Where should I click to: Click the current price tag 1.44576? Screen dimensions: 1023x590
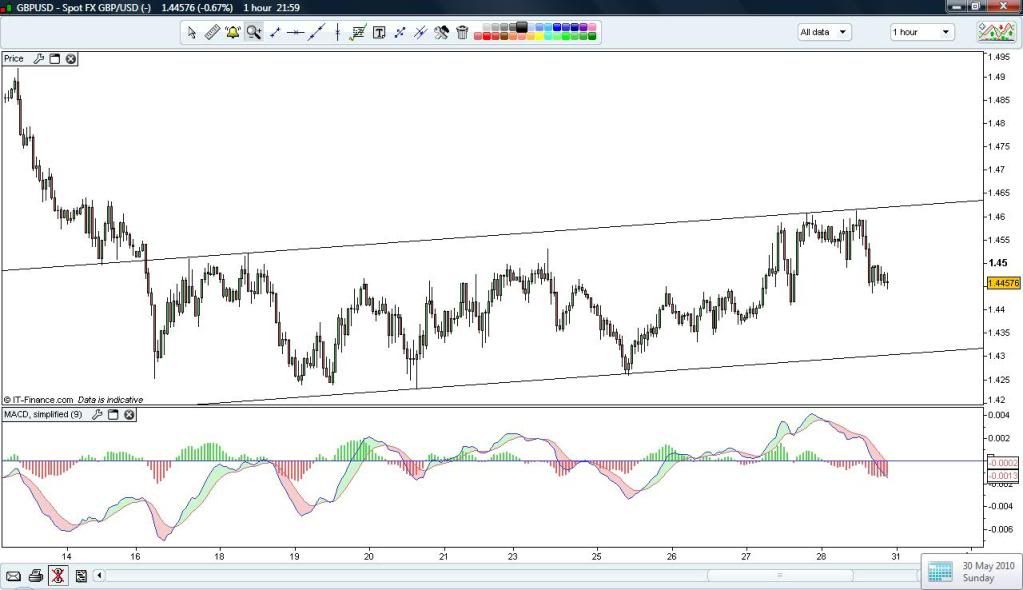point(1003,283)
